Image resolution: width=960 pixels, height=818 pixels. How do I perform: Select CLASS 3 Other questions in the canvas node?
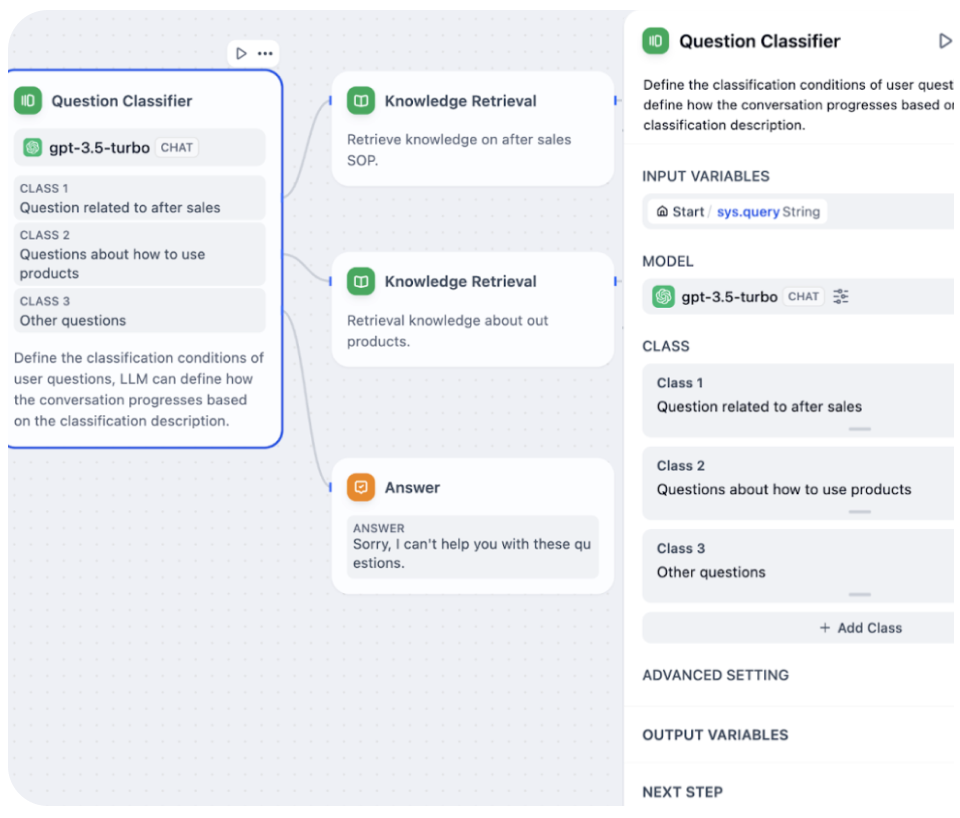coord(140,311)
